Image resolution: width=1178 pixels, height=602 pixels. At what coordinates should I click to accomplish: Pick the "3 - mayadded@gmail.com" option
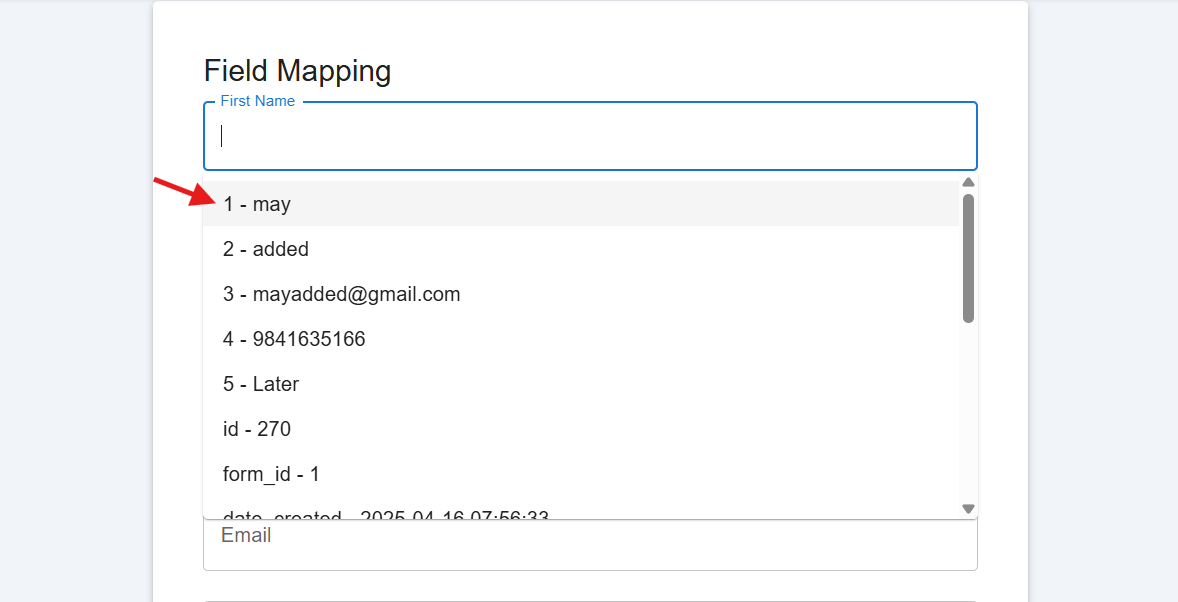point(581,294)
